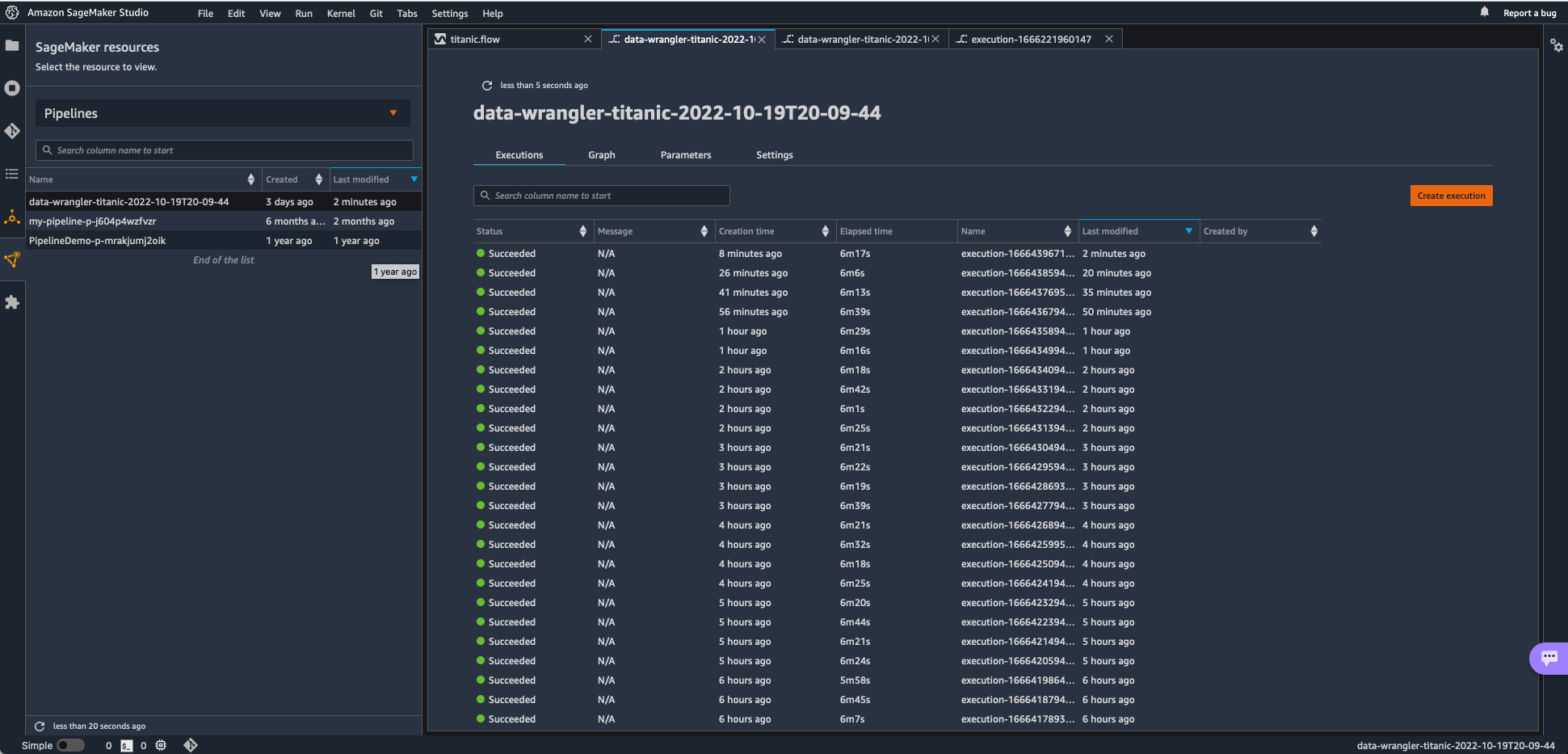Click the executions search column field
This screenshot has height=754, width=1568.
[602, 196]
